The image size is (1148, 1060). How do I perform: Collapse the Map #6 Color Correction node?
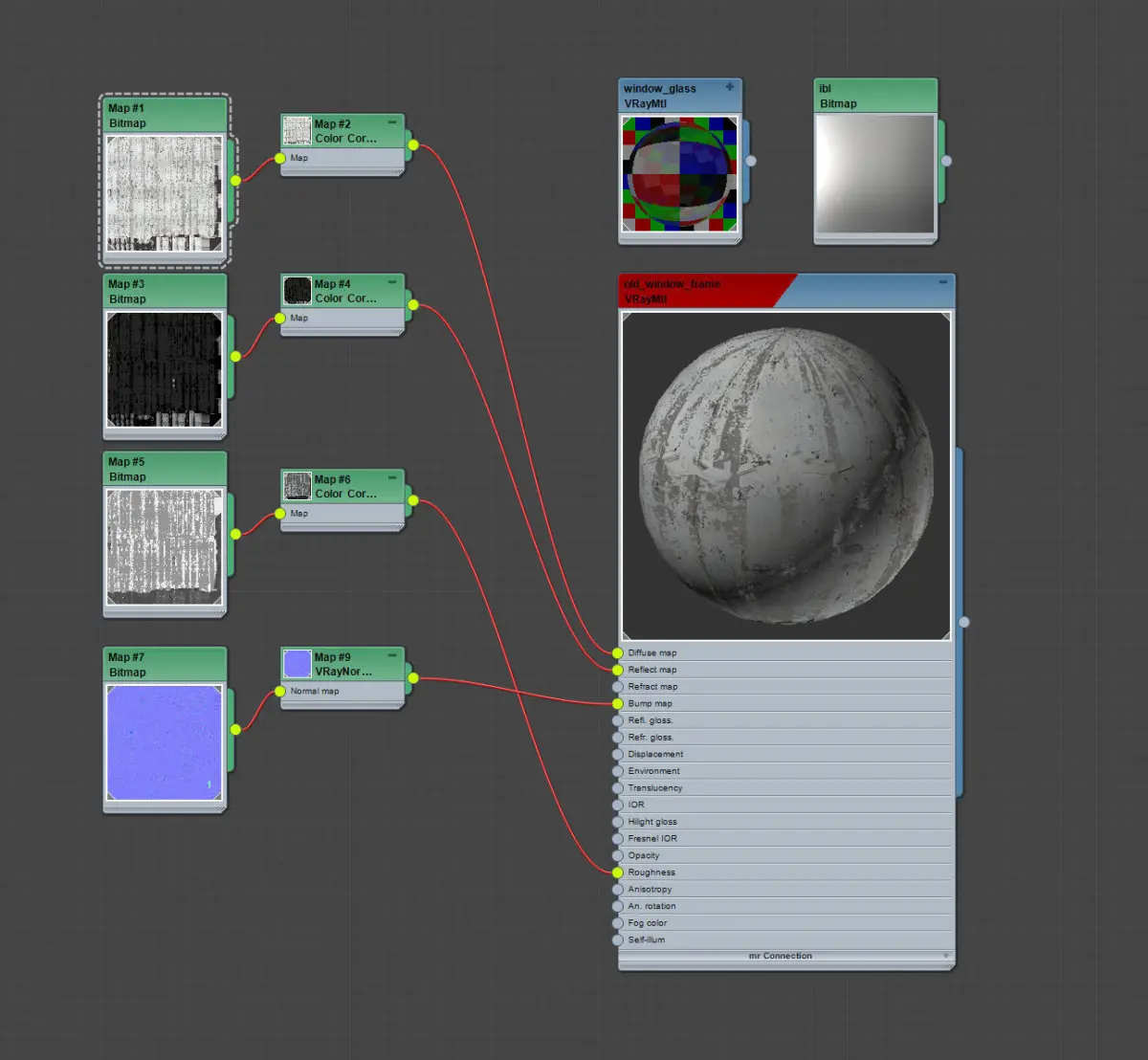[x=392, y=477]
